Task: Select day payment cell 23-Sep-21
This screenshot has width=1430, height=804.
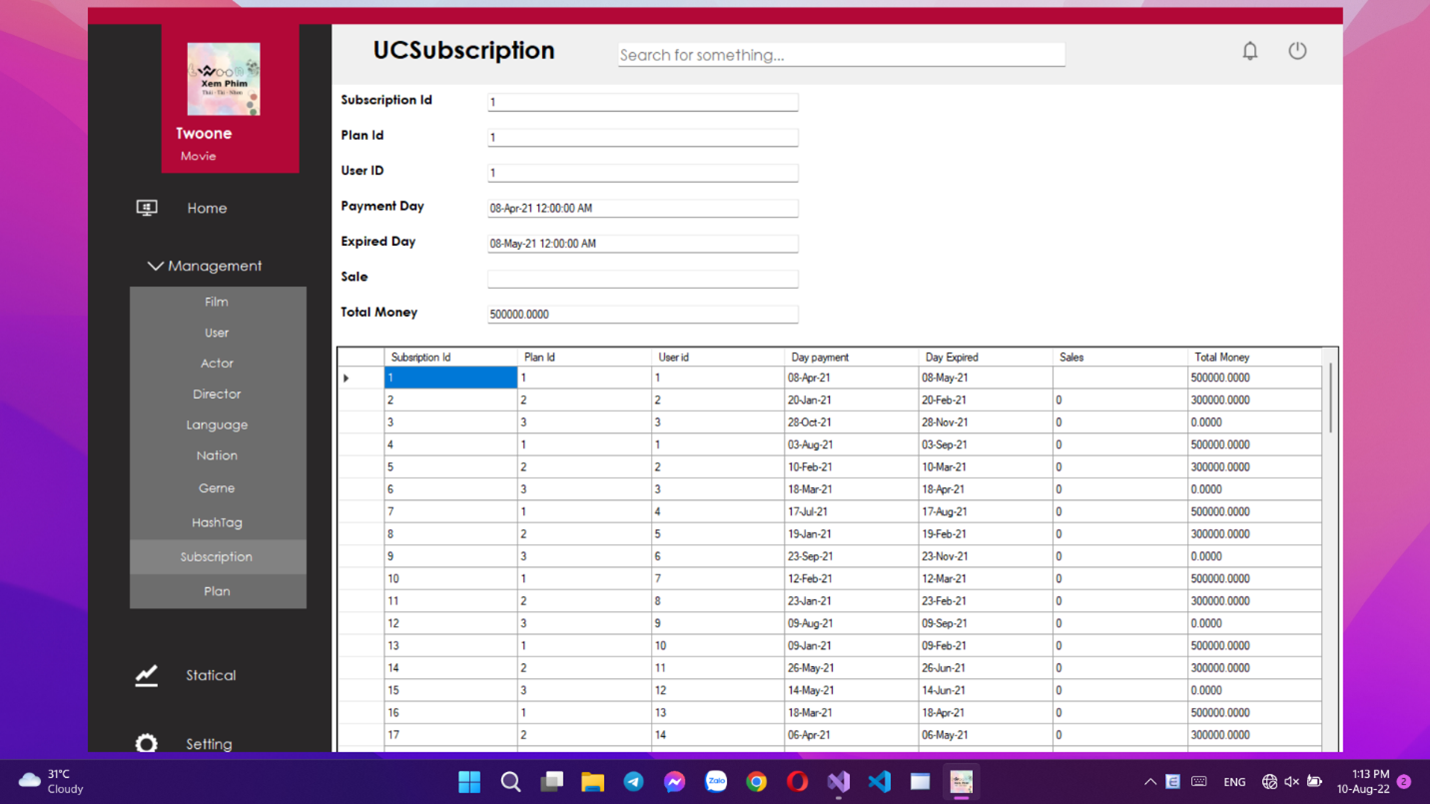Action: [x=852, y=557]
